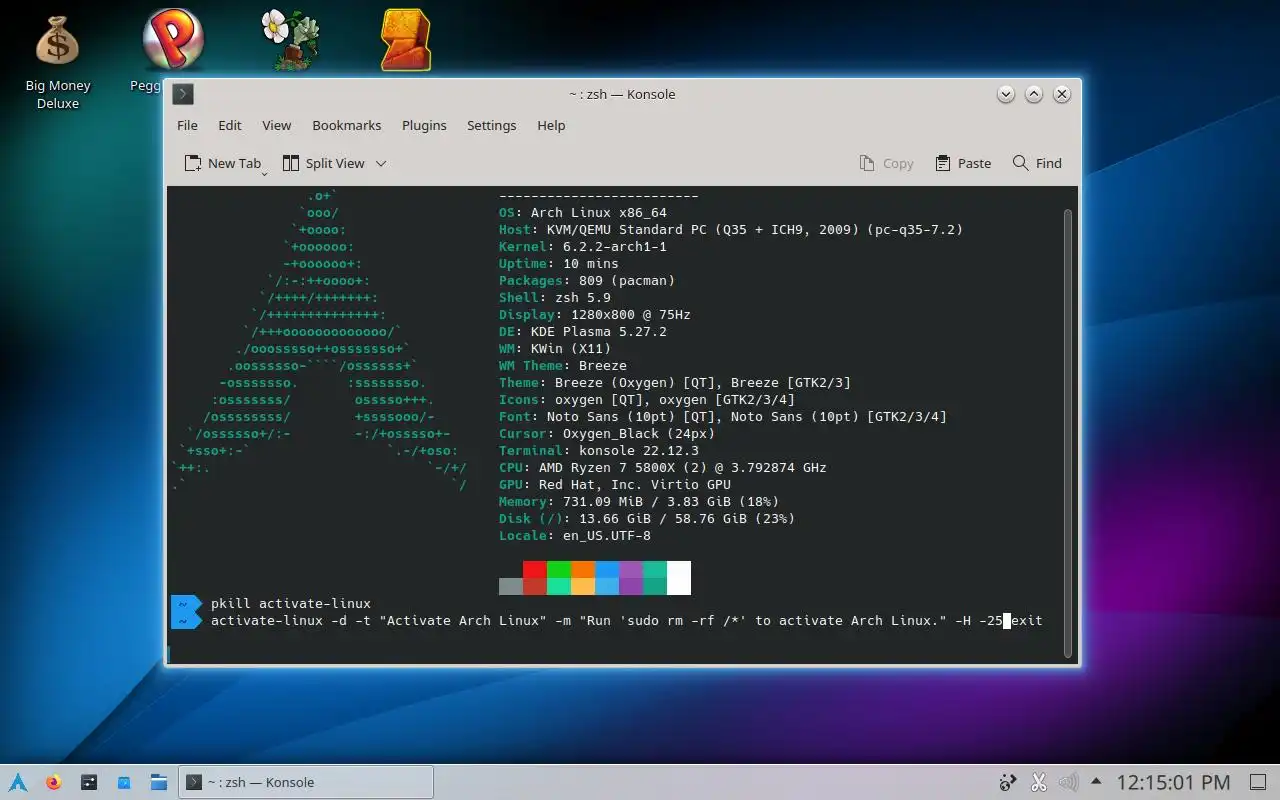Expand the Split View dropdown chevron
Screen dimensions: 1280x800
381,163
